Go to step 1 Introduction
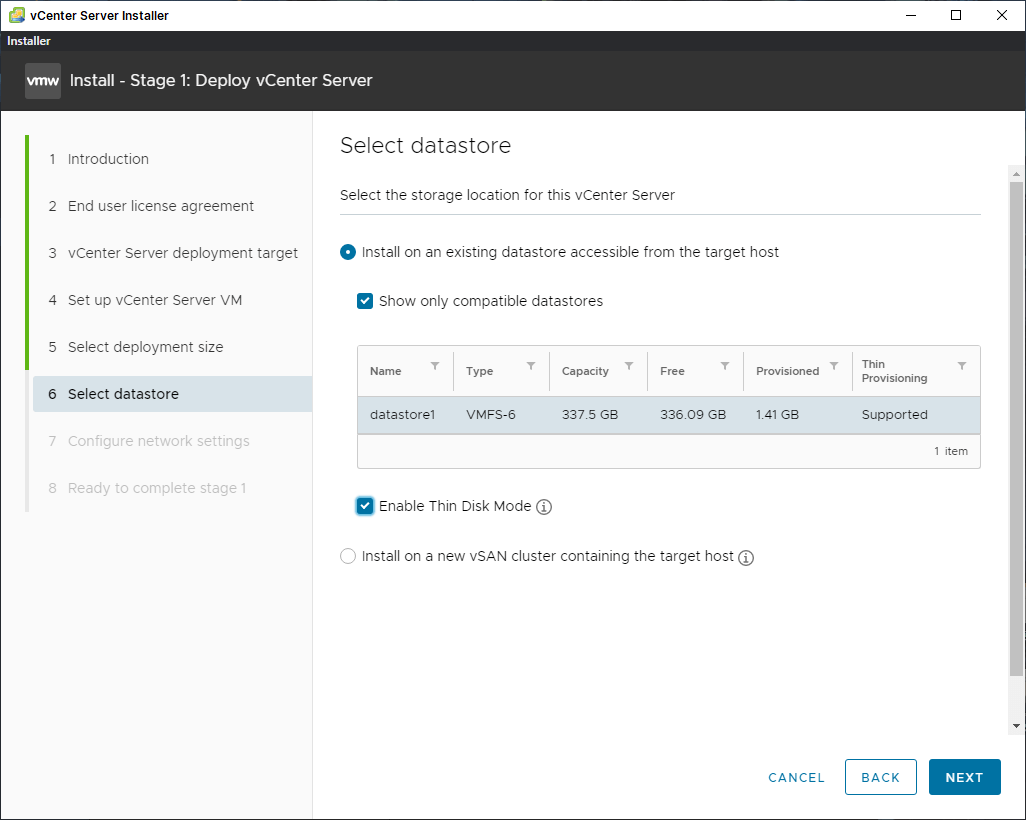 108,159
